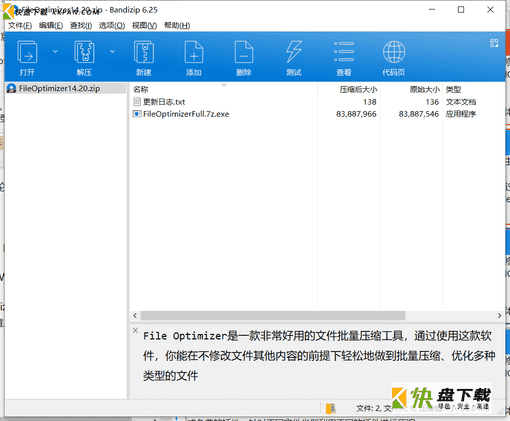Click the 应用程序 type cell

pyautogui.click(x=461, y=114)
